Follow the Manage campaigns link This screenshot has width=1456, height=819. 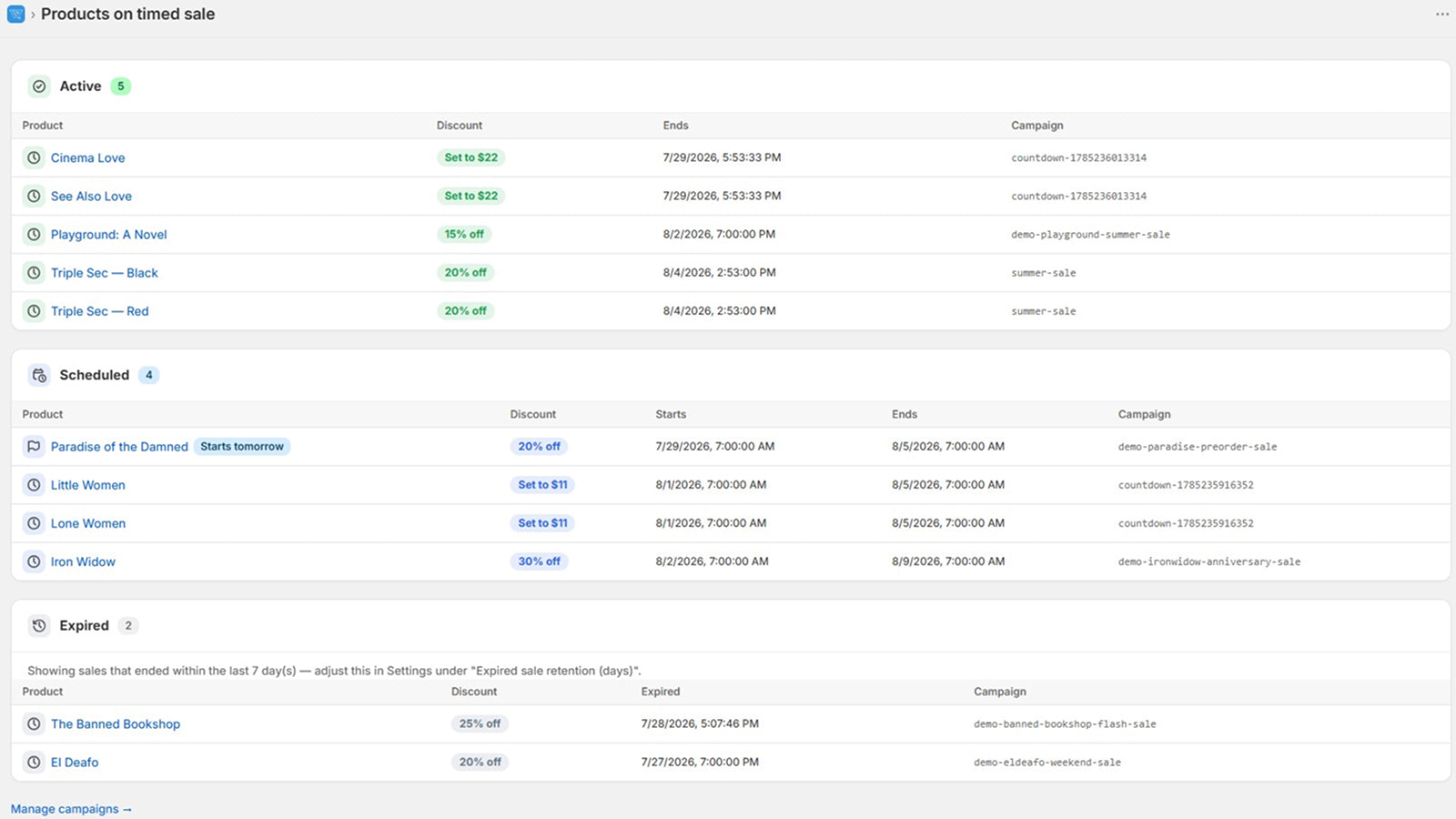71,809
